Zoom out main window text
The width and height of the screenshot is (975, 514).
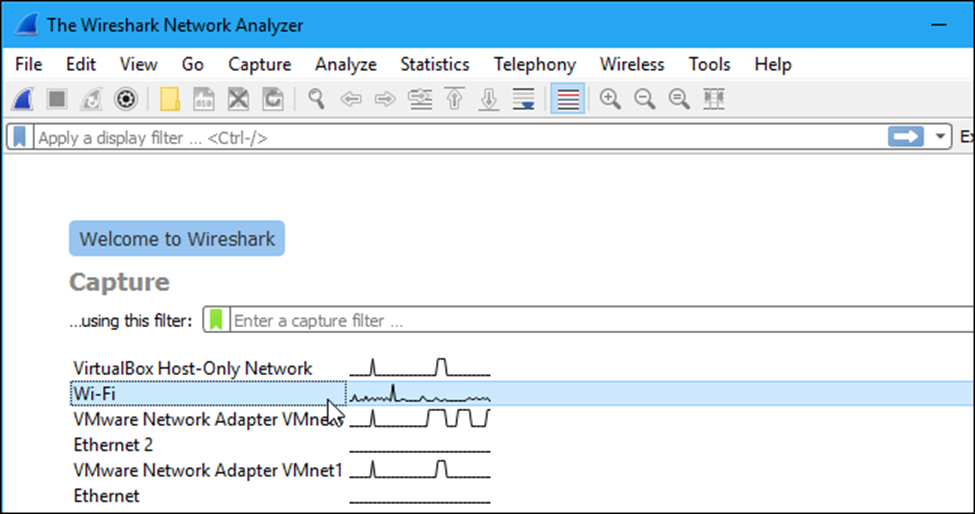pyautogui.click(x=645, y=99)
